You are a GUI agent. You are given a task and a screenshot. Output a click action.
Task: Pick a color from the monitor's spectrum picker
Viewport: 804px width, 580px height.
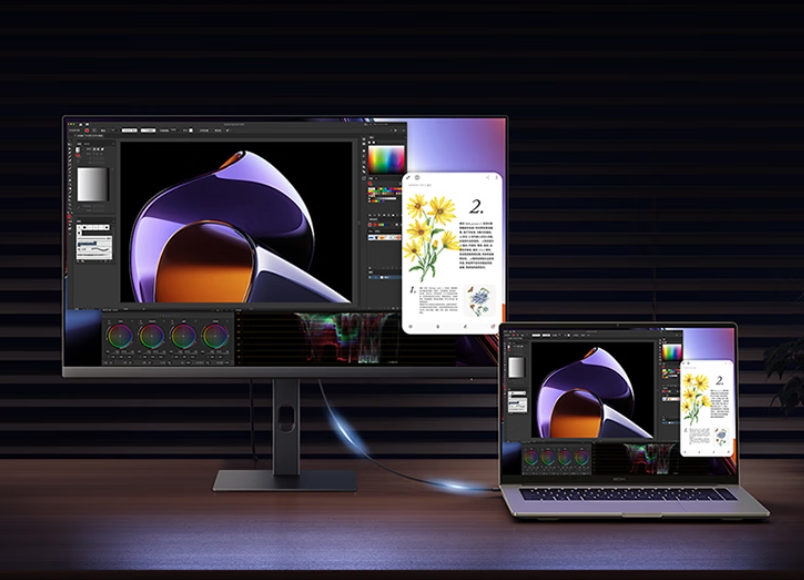[386, 160]
